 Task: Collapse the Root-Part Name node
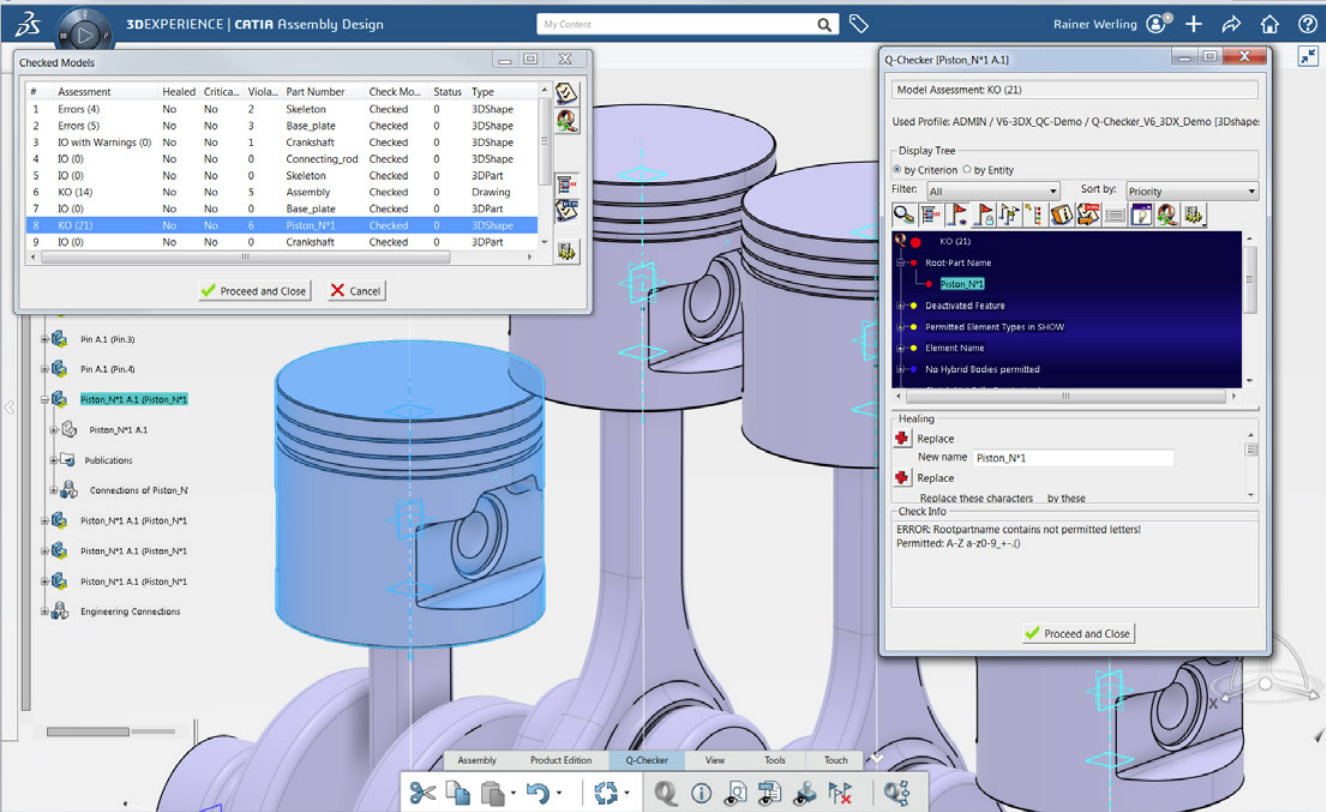tap(901, 262)
